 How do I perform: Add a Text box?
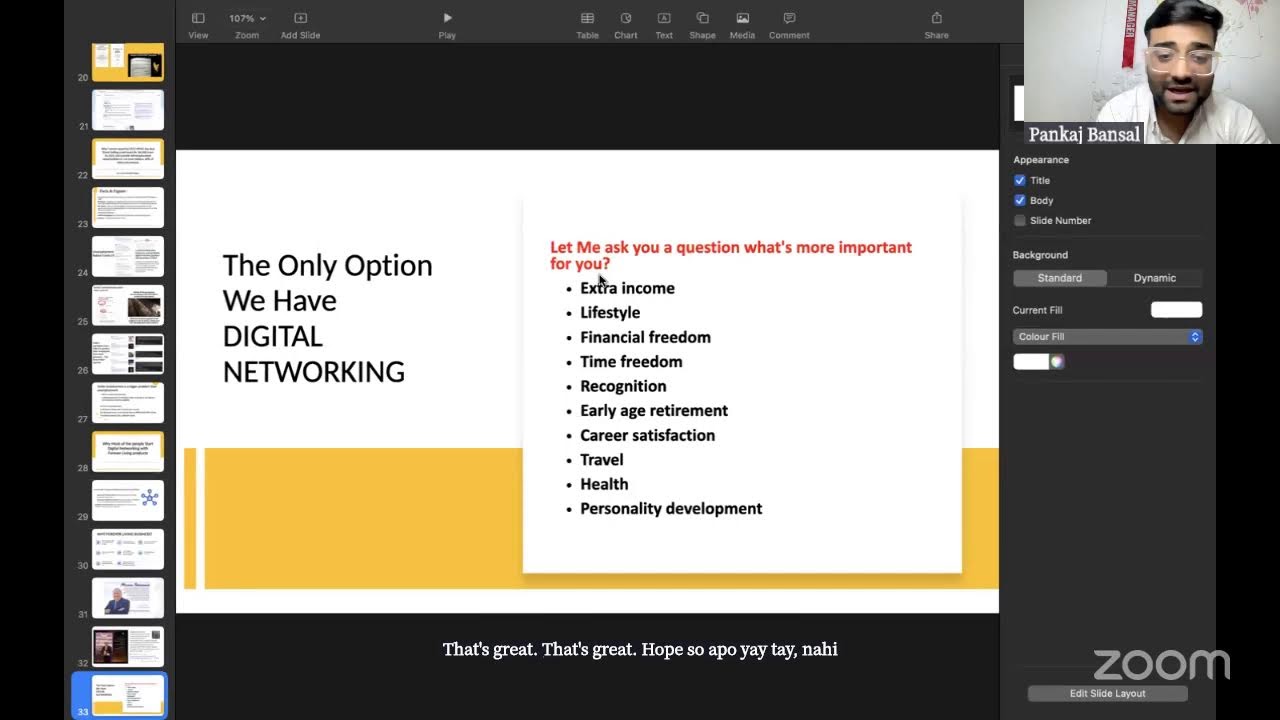point(664,25)
